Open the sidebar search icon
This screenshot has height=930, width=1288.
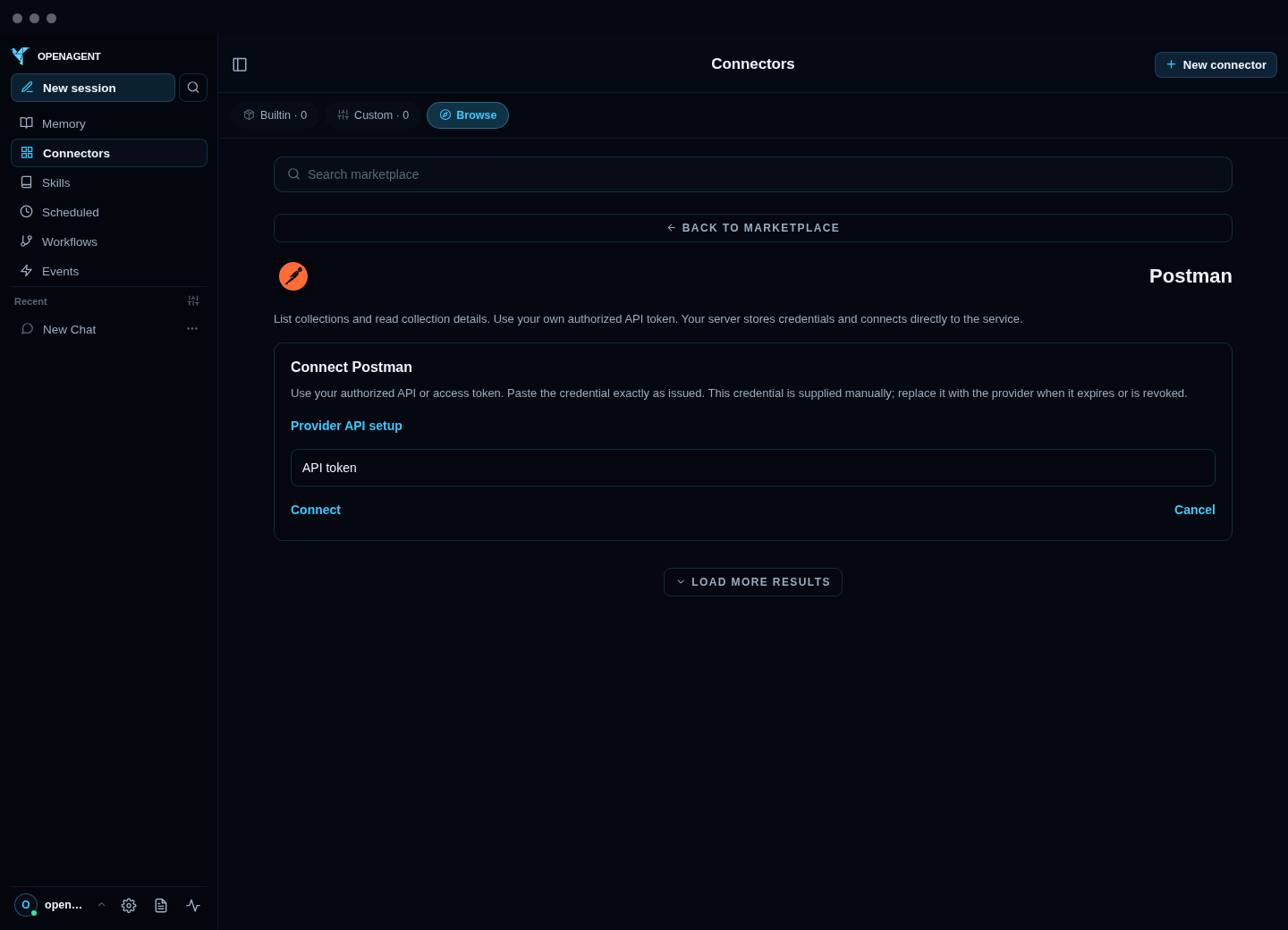click(x=193, y=88)
